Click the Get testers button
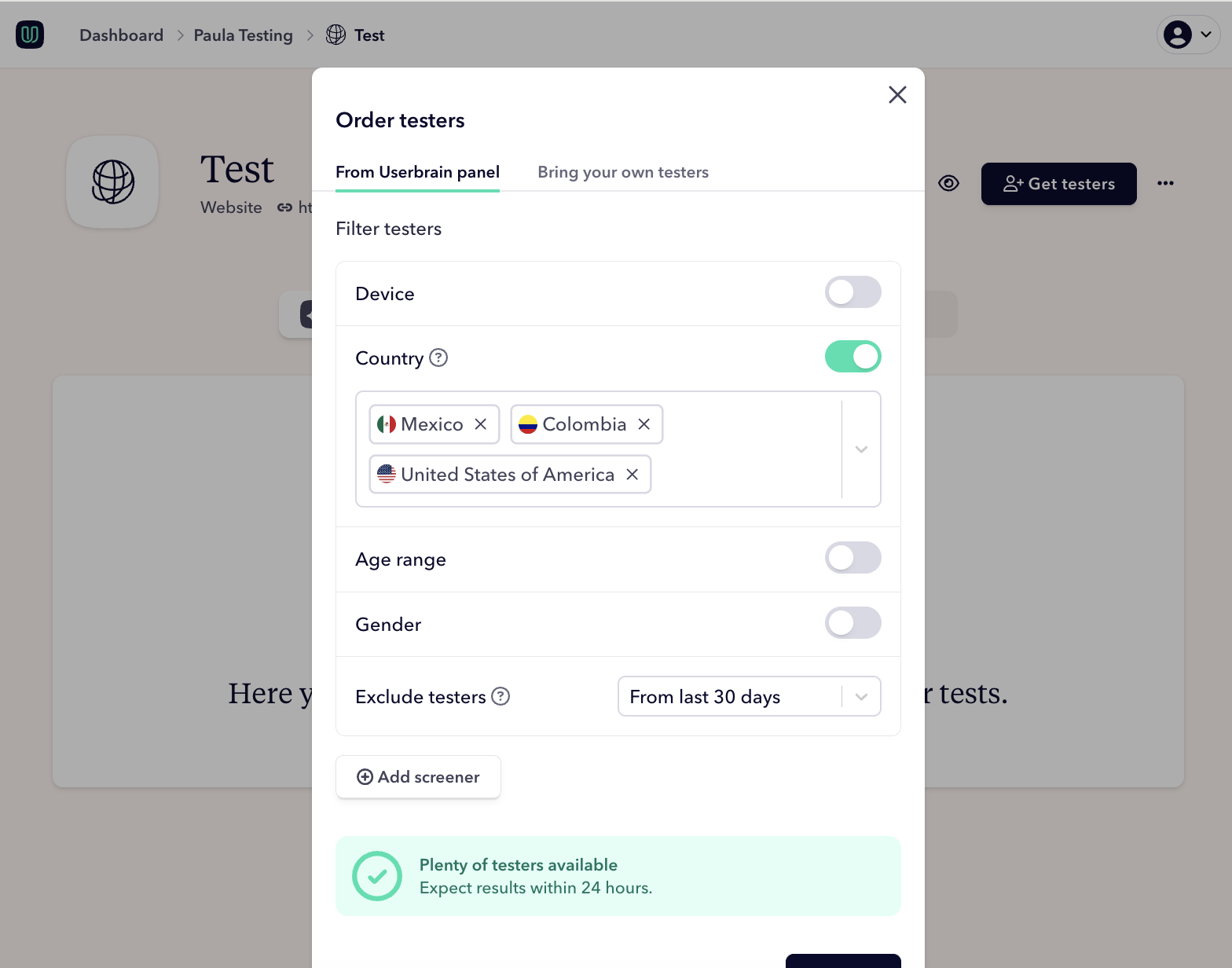The width and height of the screenshot is (1232, 968). pyautogui.click(x=1058, y=183)
